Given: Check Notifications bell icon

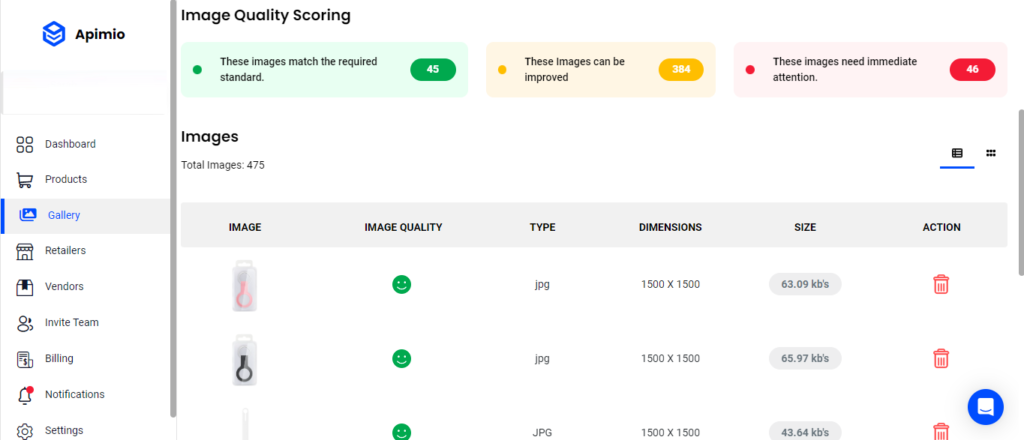Looking at the screenshot, I should (x=26, y=395).
